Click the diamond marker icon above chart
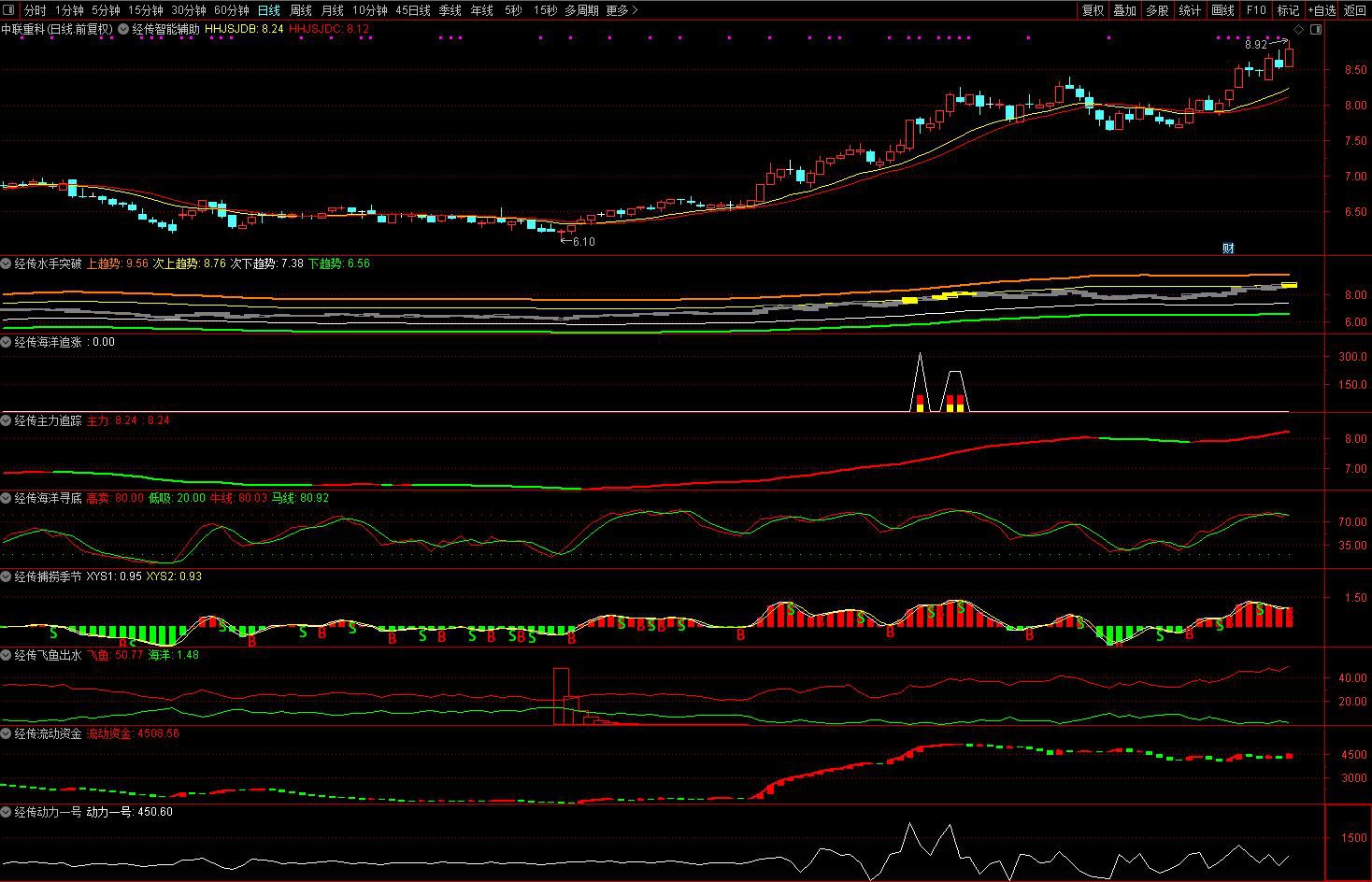This screenshot has height=882, width=1372. point(1298,30)
